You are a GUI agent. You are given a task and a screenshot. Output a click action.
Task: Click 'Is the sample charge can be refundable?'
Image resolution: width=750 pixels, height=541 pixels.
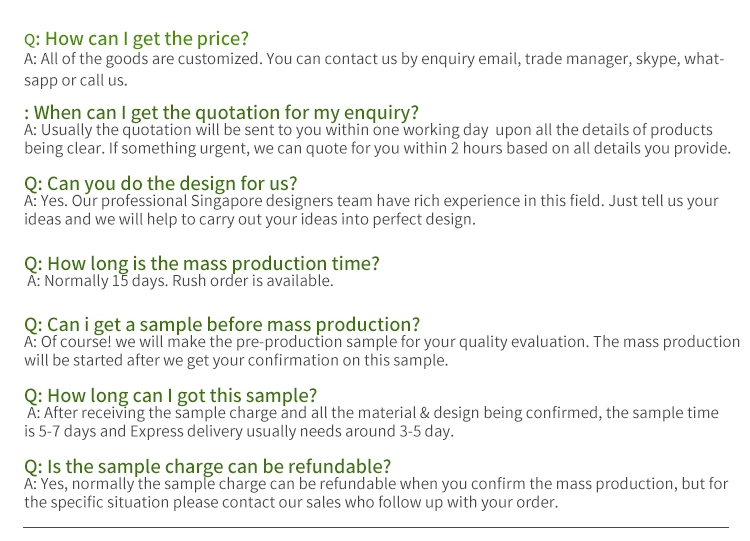tap(207, 466)
